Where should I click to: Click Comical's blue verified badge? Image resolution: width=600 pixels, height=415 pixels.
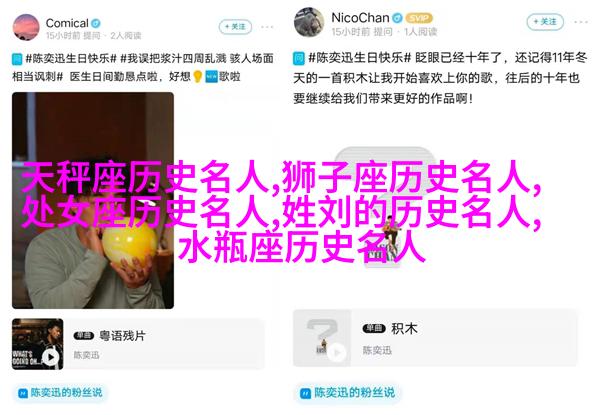pyautogui.click(x=96, y=24)
